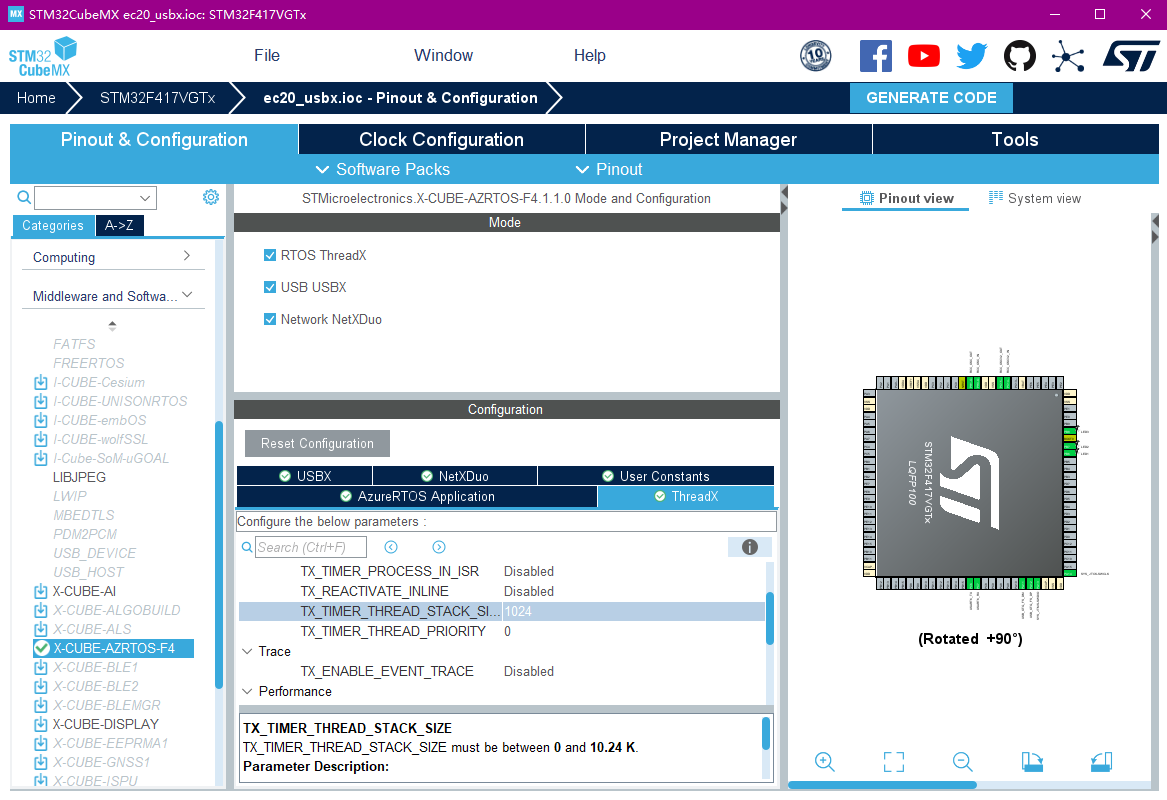The image size is (1167, 800).
Task: Switch to A->Z sorting tab
Action: coord(119,225)
